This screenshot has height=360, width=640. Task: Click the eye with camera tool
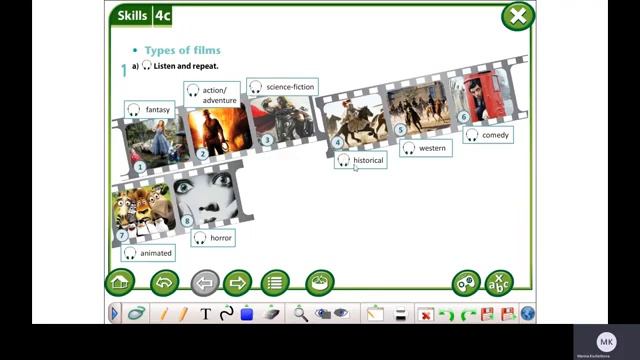point(322,313)
